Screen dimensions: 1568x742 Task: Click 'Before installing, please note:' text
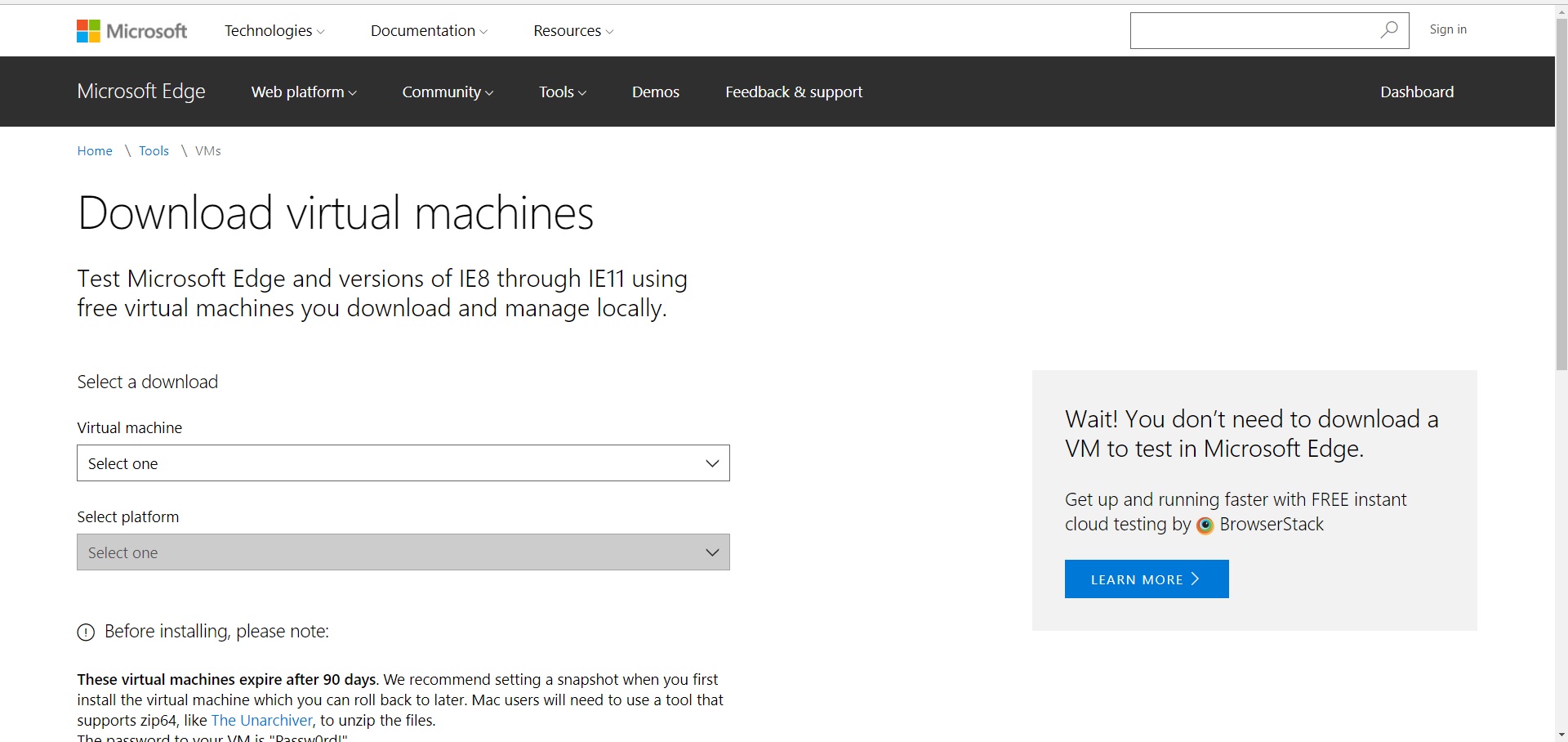[216, 632]
